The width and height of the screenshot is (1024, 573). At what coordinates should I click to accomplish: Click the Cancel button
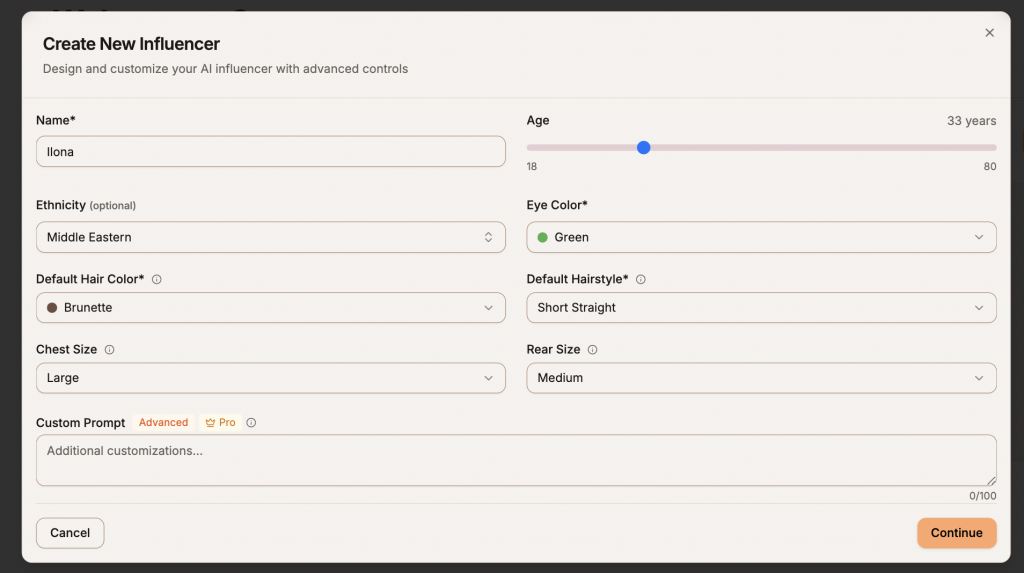pos(70,533)
